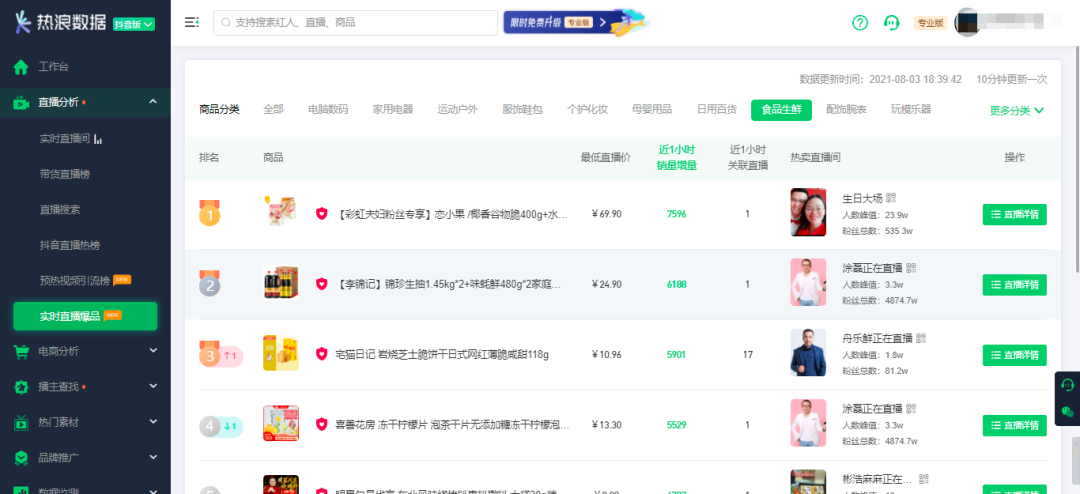Click the 热门素材 TV icon

[21, 422]
